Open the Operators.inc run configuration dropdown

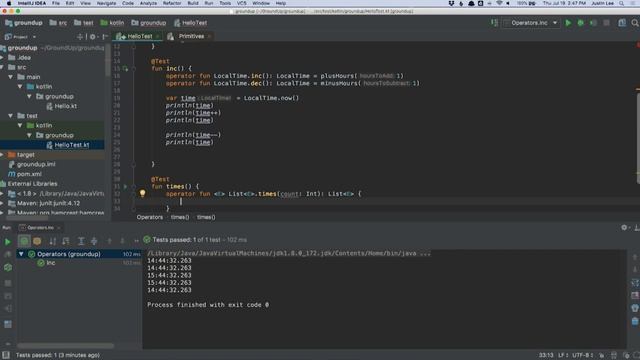pyautogui.click(x=531, y=23)
